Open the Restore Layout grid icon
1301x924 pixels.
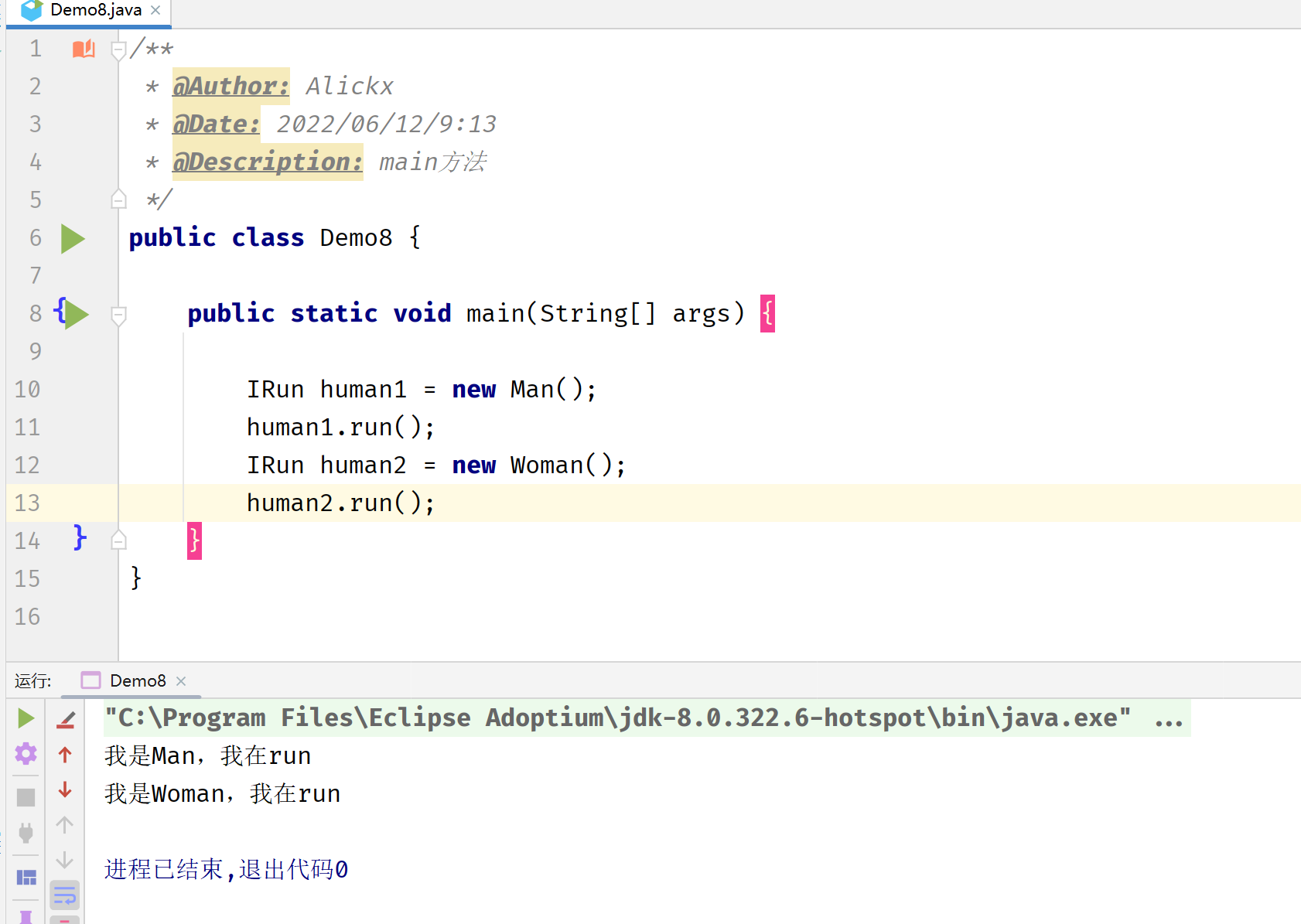tap(26, 878)
